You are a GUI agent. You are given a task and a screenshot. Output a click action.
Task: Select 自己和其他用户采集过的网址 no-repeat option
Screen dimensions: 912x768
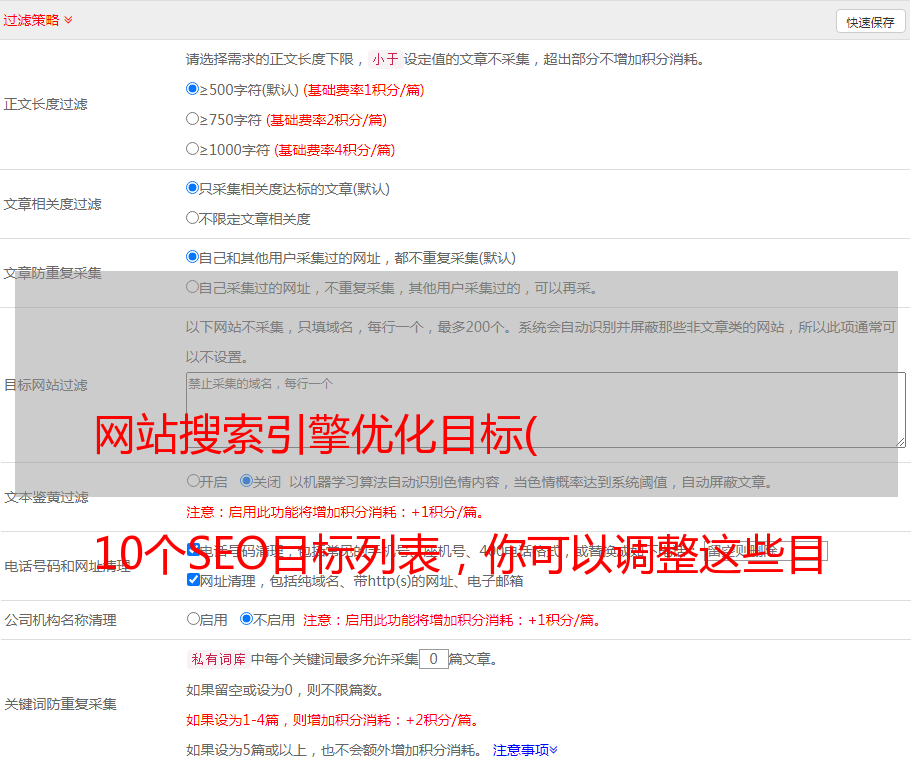[192, 257]
